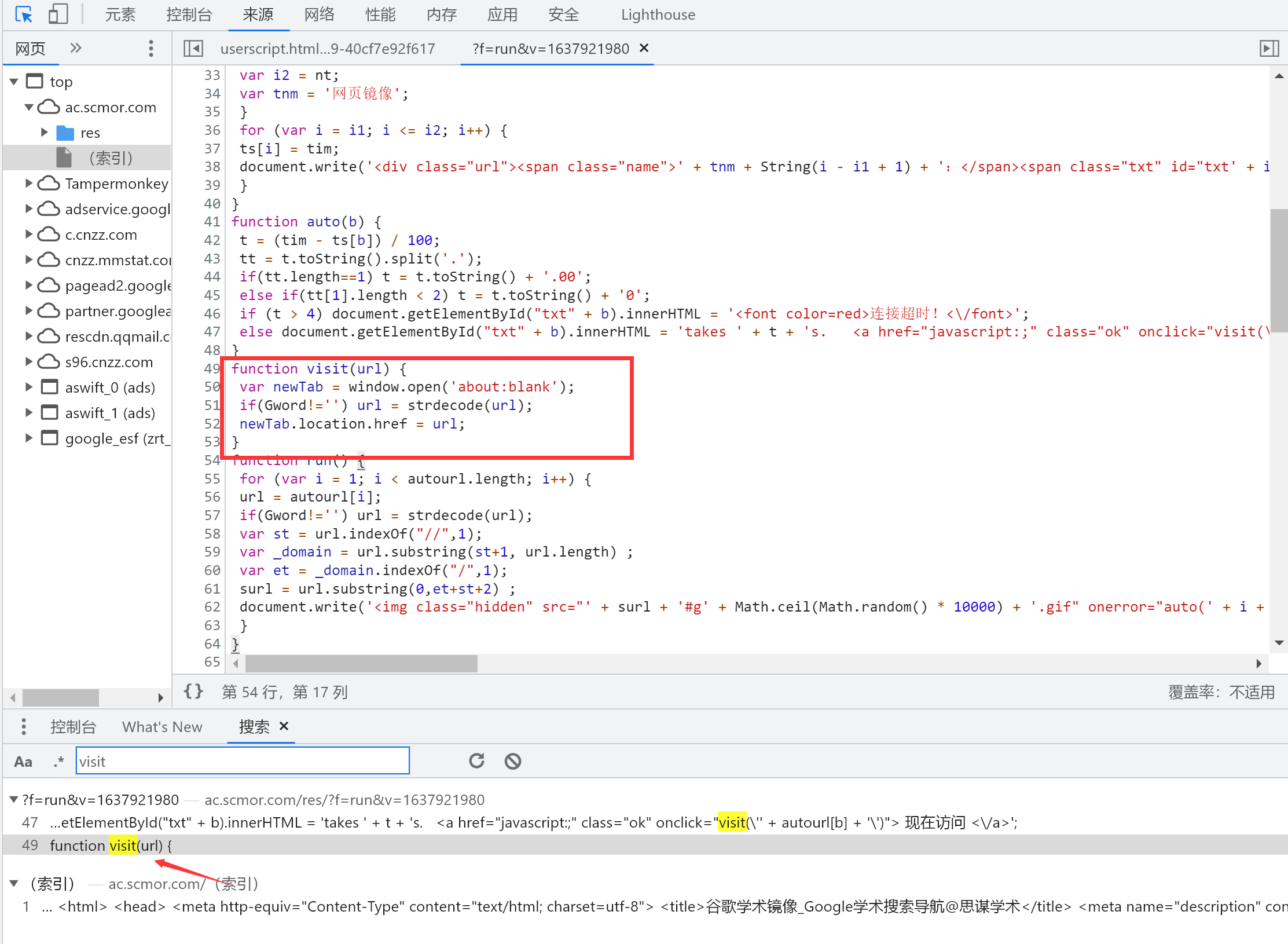Screen dimensions: 1288x944
Task: Switch to What's New drawer tab
Action: tap(162, 727)
